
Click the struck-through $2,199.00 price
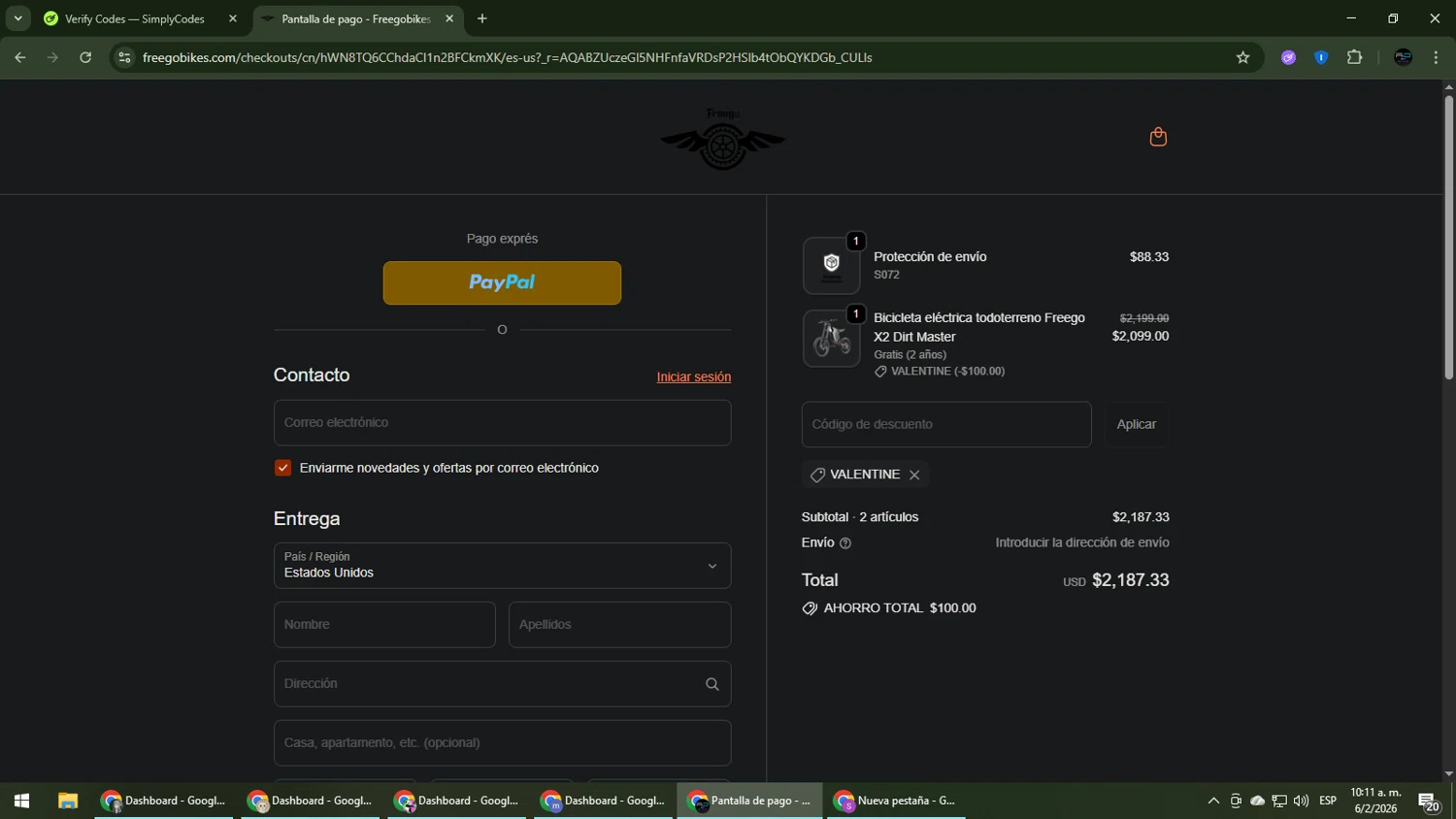tap(1143, 318)
